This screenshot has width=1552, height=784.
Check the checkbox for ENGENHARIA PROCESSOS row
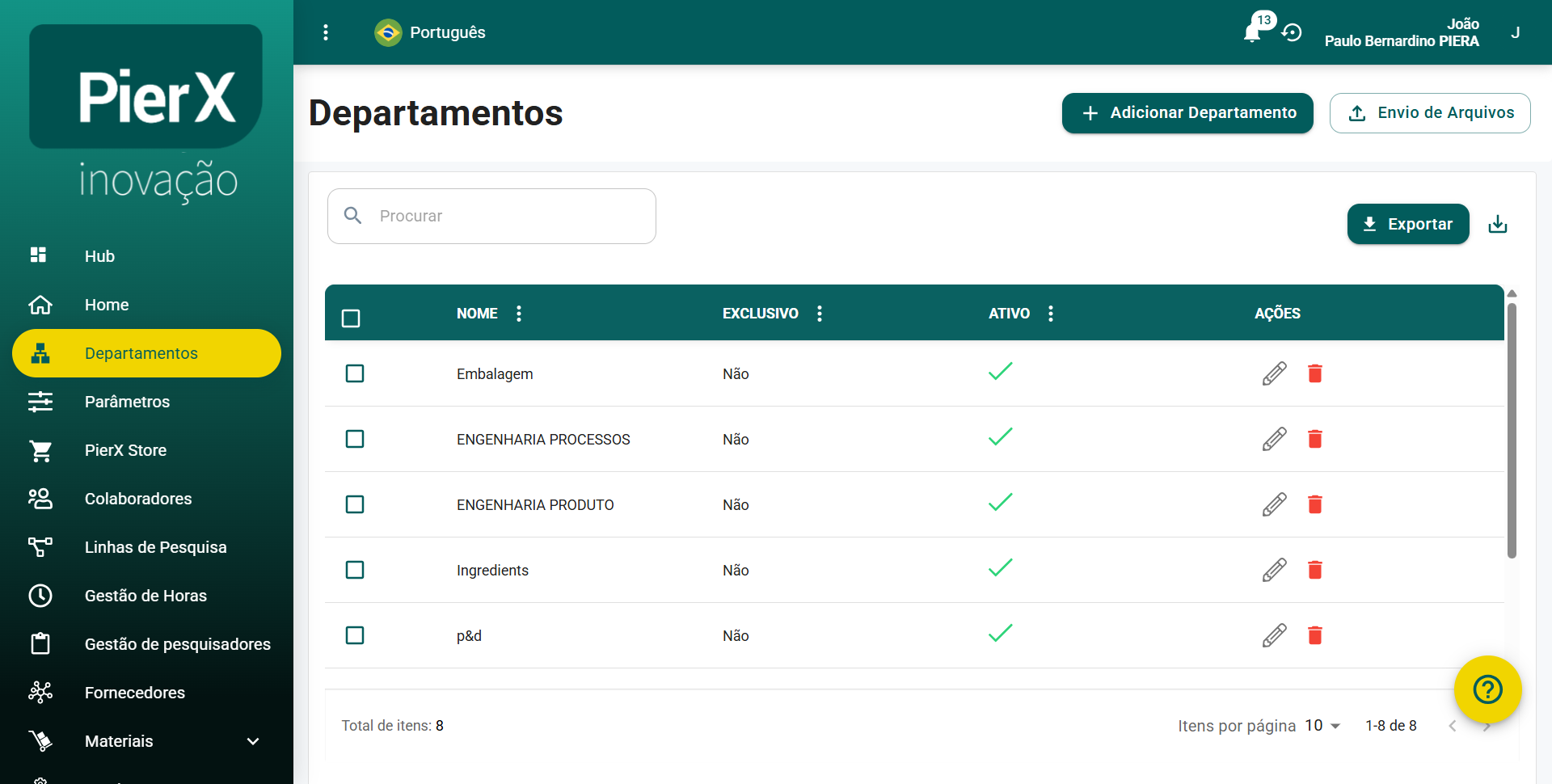pos(354,439)
